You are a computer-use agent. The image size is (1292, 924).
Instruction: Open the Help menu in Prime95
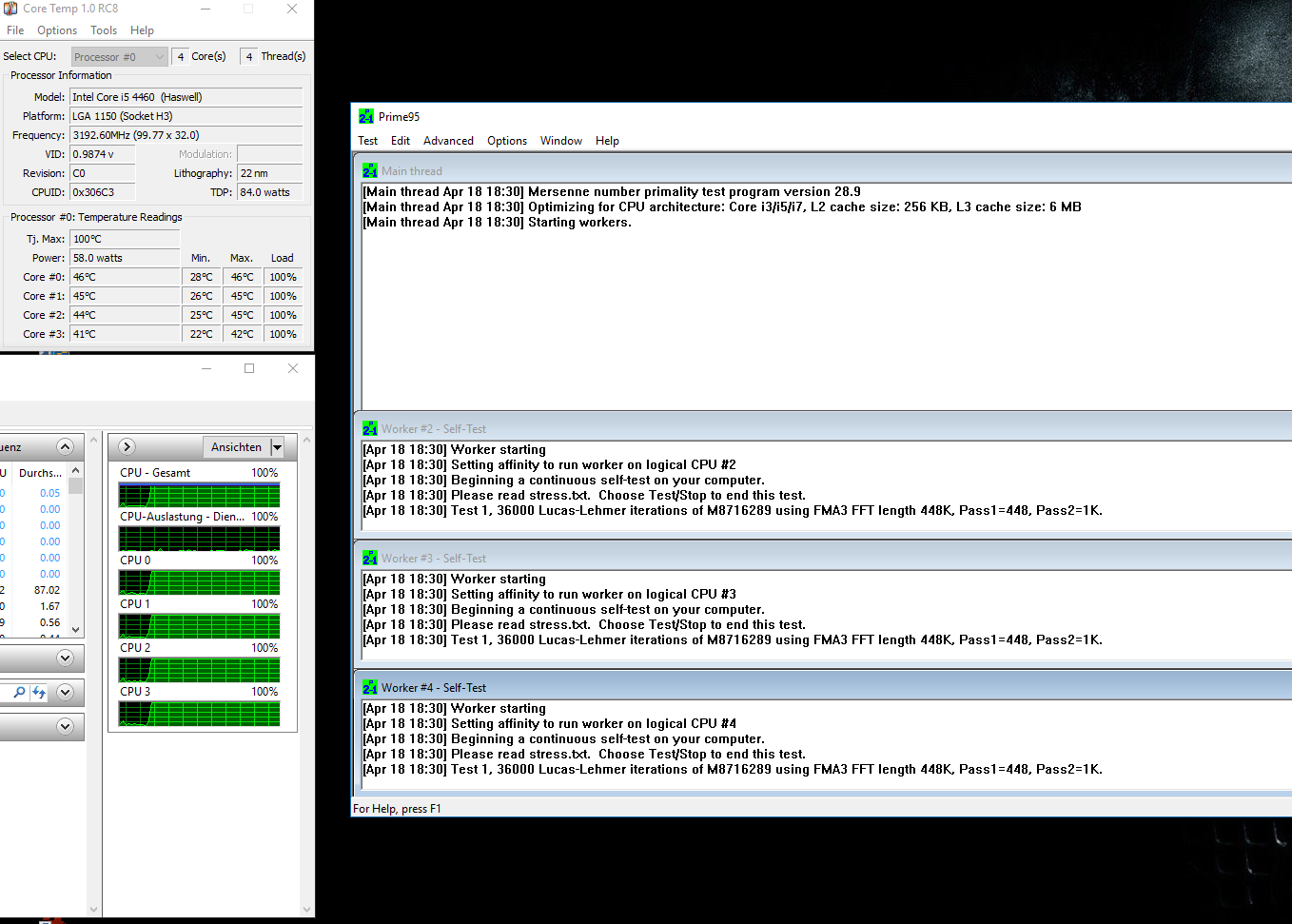(x=607, y=141)
